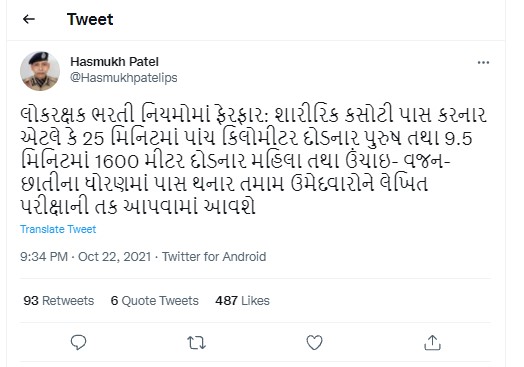Click Translate Tweet link
This screenshot has height=367, width=524.
click(x=58, y=229)
